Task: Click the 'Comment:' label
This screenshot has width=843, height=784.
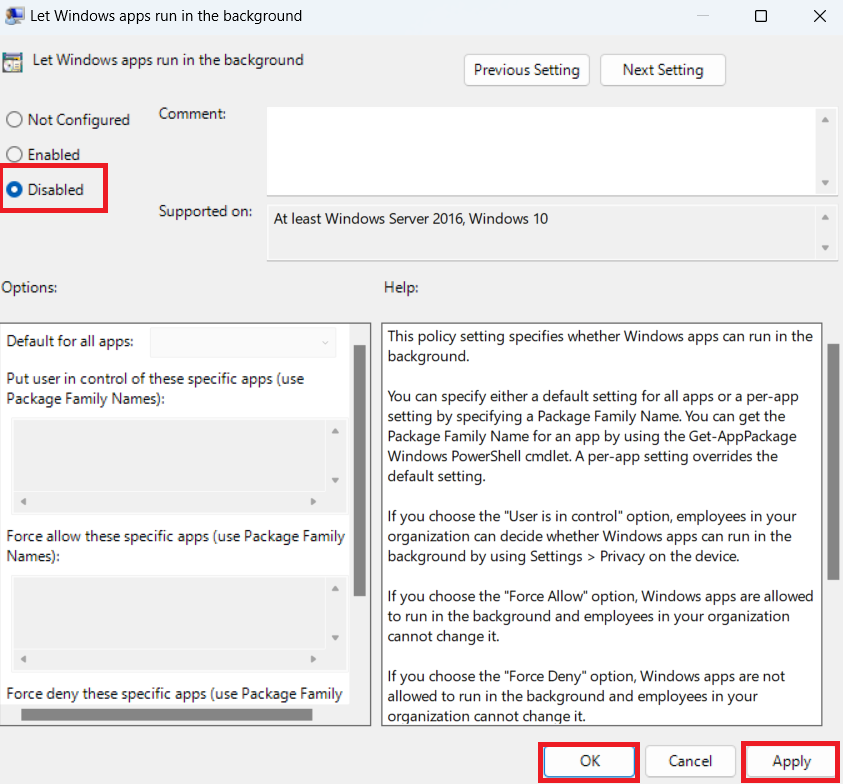Action: pyautogui.click(x=192, y=114)
